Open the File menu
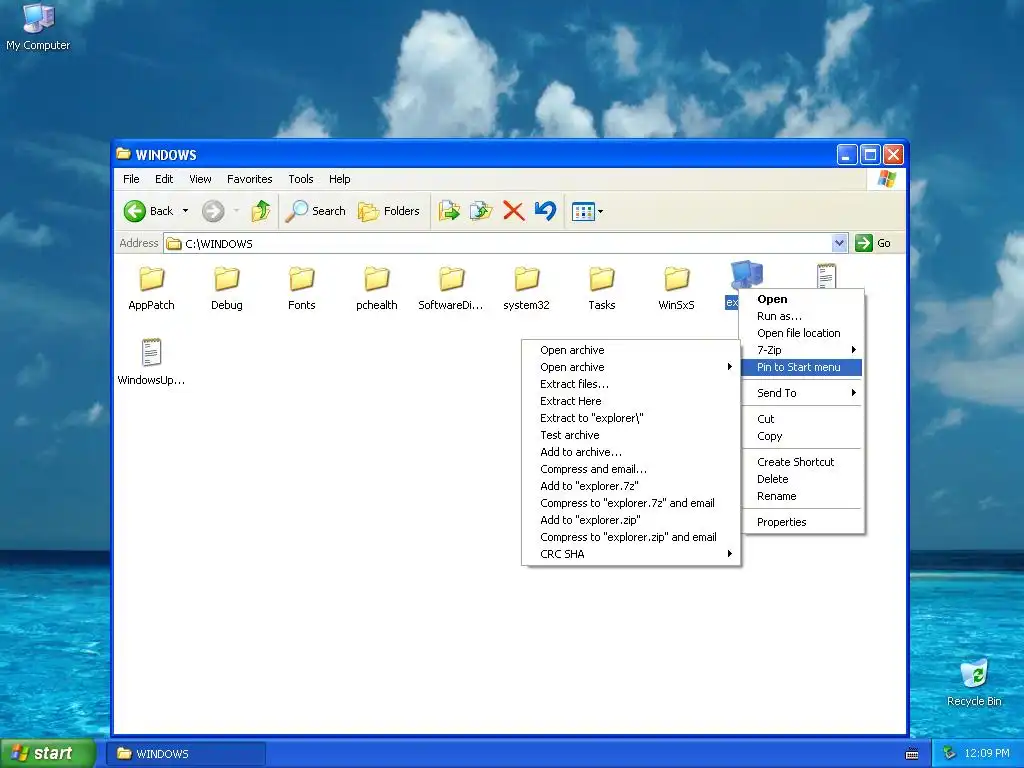Screen dimensions: 1024x768 (x=131, y=179)
